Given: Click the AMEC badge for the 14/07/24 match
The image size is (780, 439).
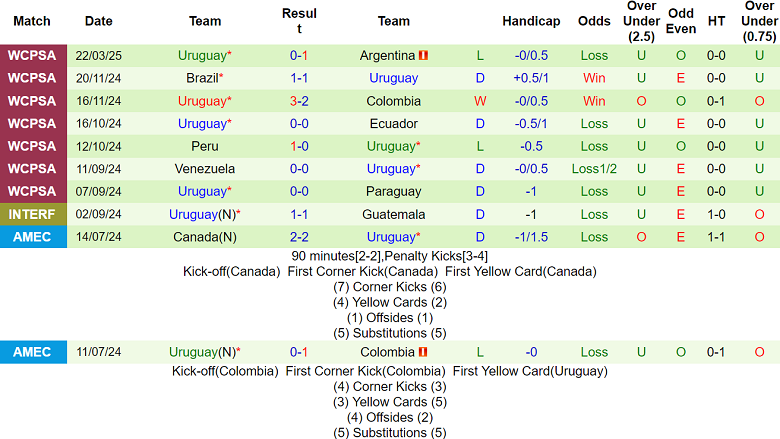Looking at the screenshot, I should [x=33, y=237].
